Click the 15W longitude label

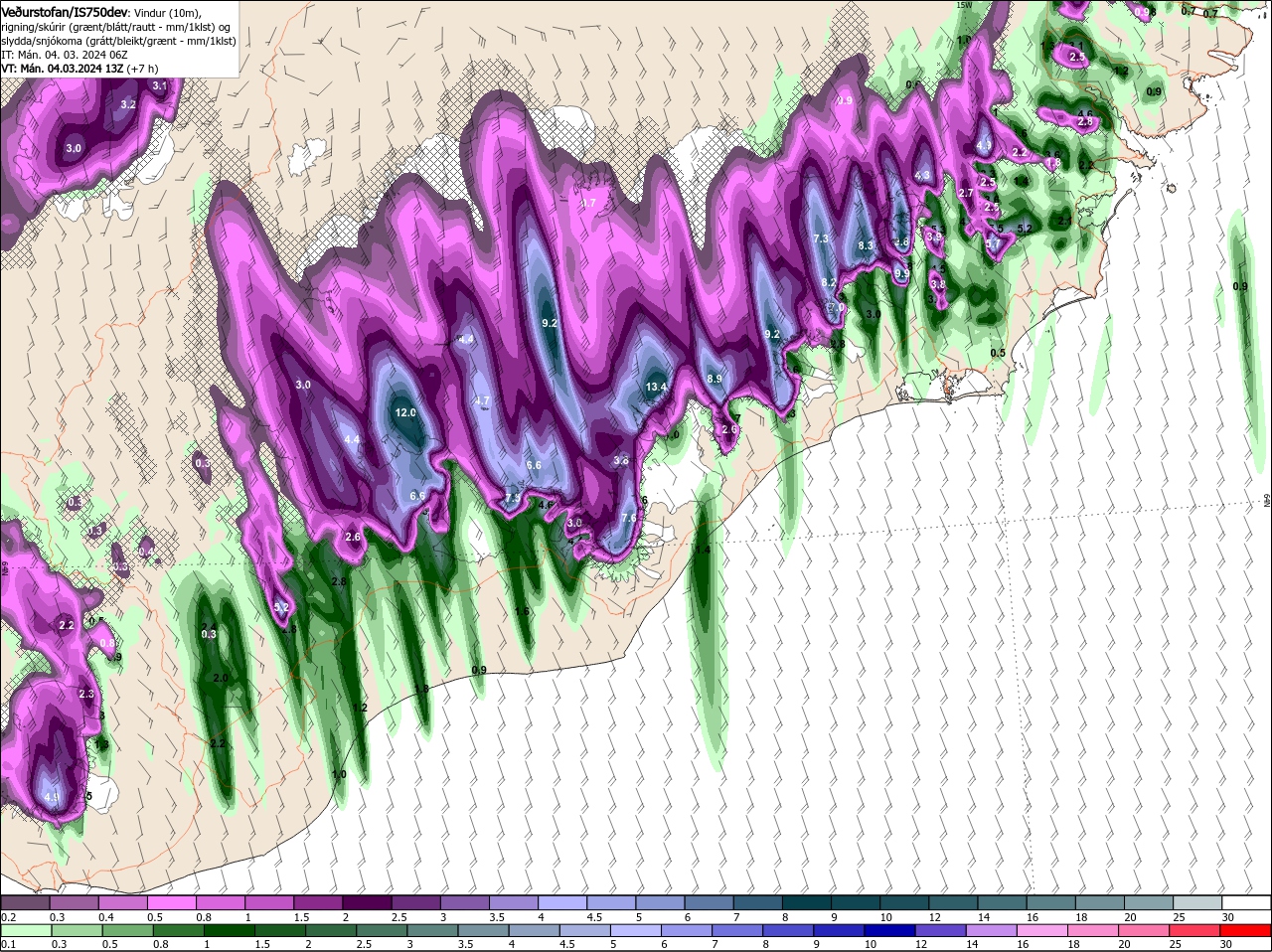pos(963,5)
